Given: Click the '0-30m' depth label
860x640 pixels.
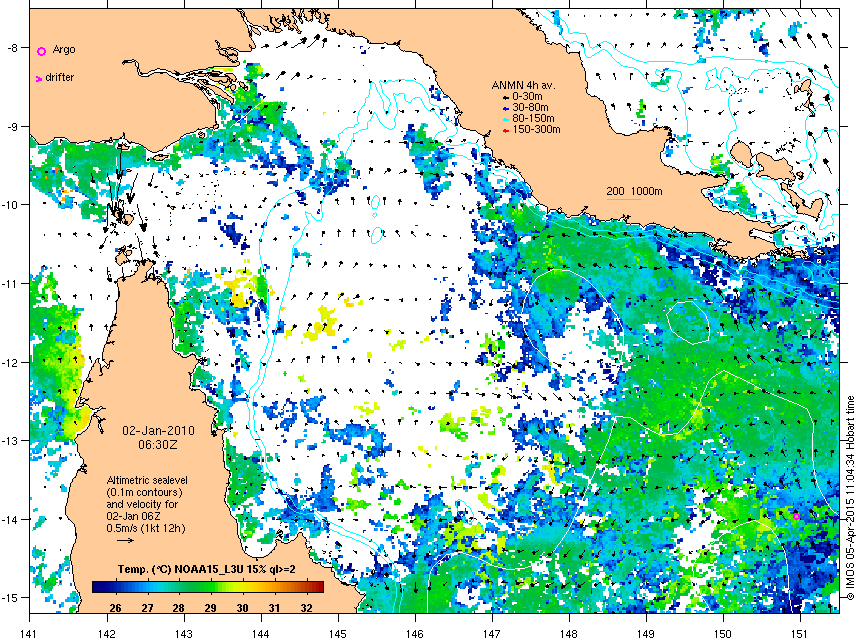Looking at the screenshot, I should [x=527, y=97].
